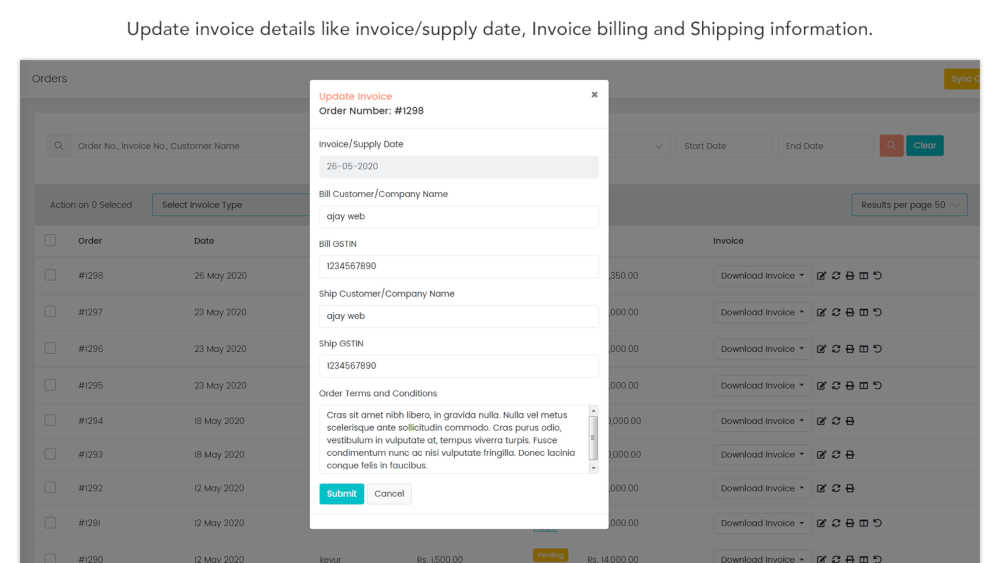Viewport: 1000px width, 563px height.
Task: Open the Invoice/Supply Date field
Action: click(x=459, y=166)
